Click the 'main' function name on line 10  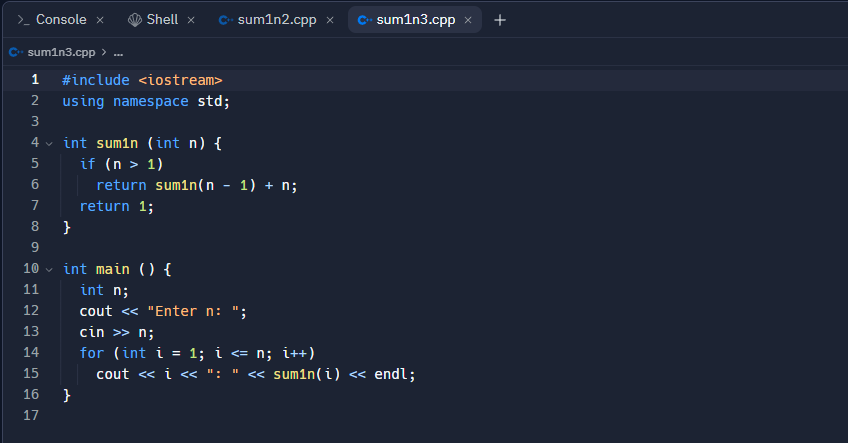tap(112, 269)
